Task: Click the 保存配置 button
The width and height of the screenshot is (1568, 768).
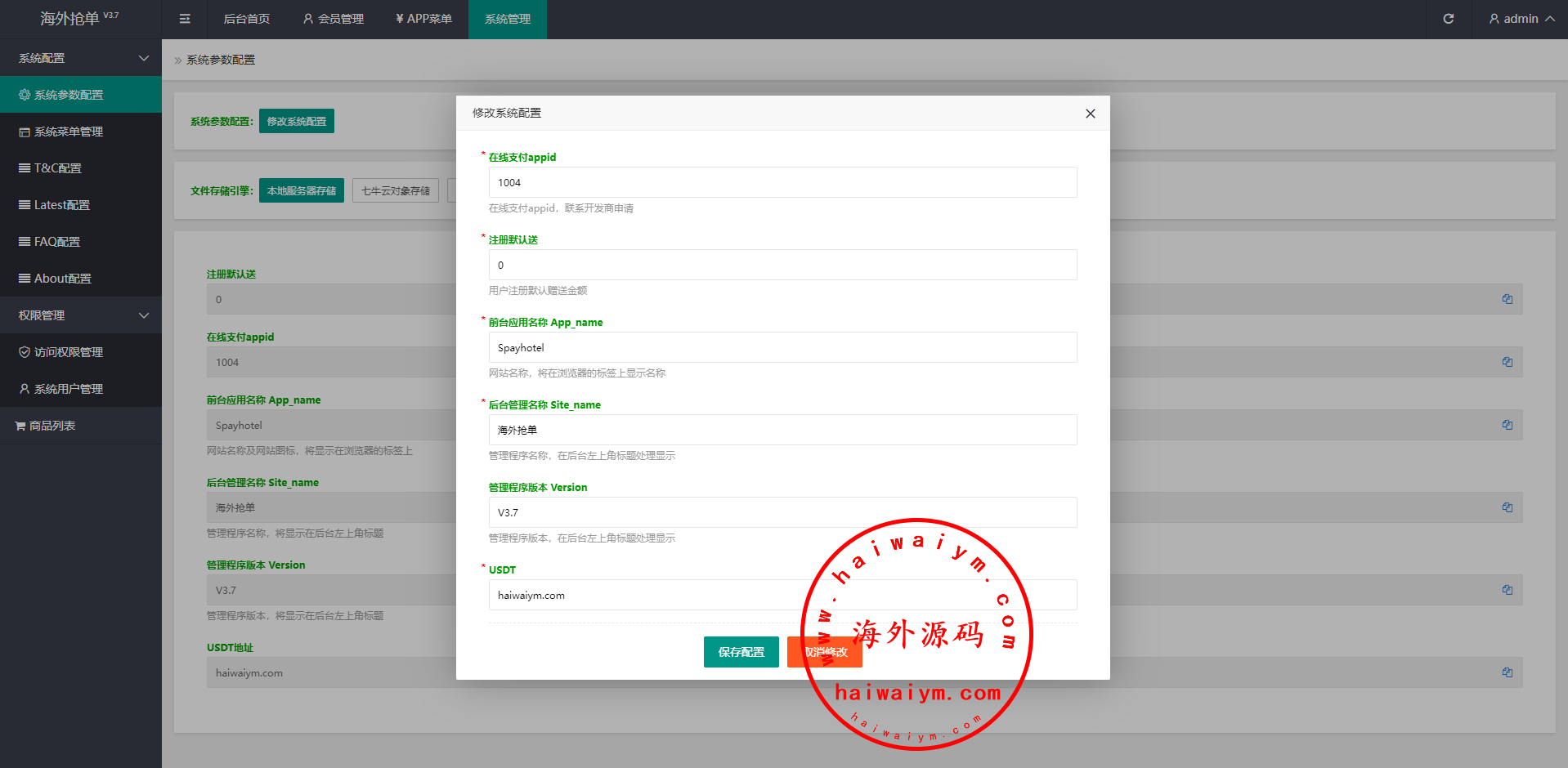Action: [741, 652]
